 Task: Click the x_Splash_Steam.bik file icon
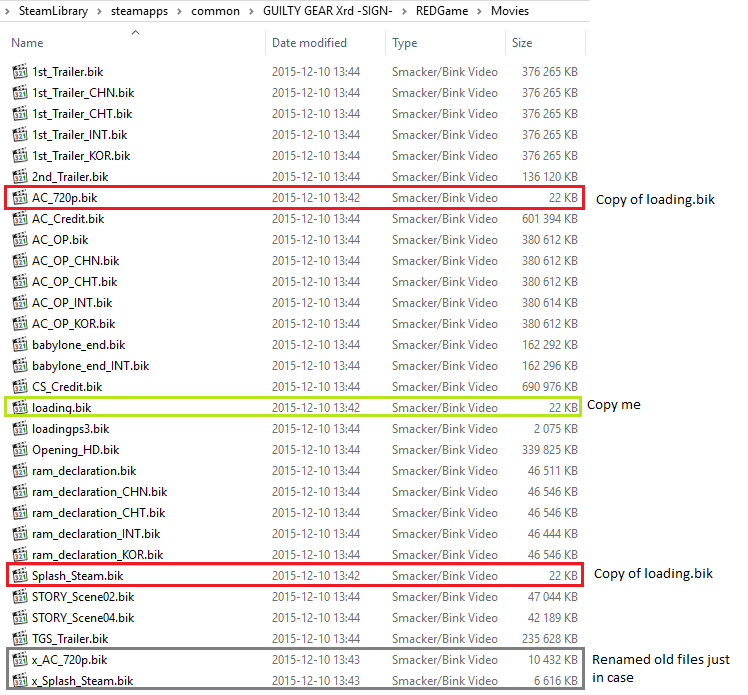[20, 680]
